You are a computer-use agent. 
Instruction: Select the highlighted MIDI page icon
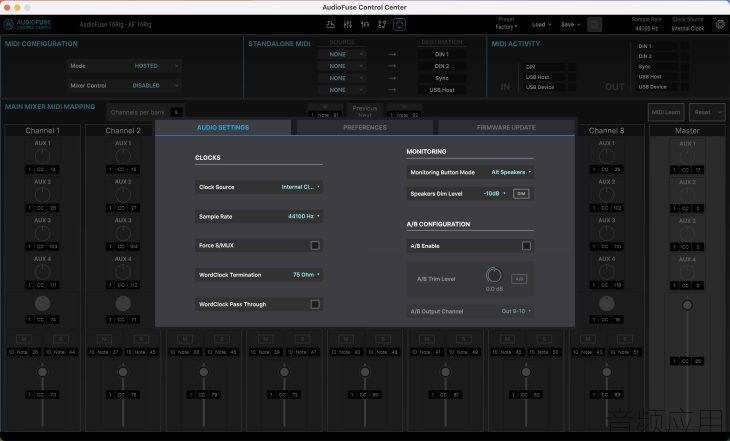point(399,24)
